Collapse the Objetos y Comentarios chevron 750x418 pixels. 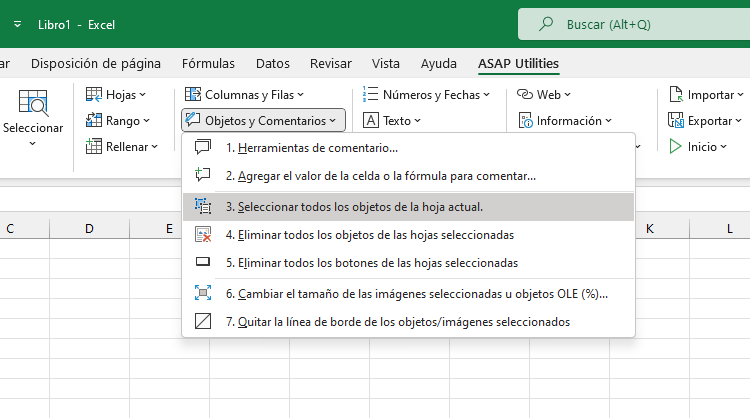pos(332,121)
